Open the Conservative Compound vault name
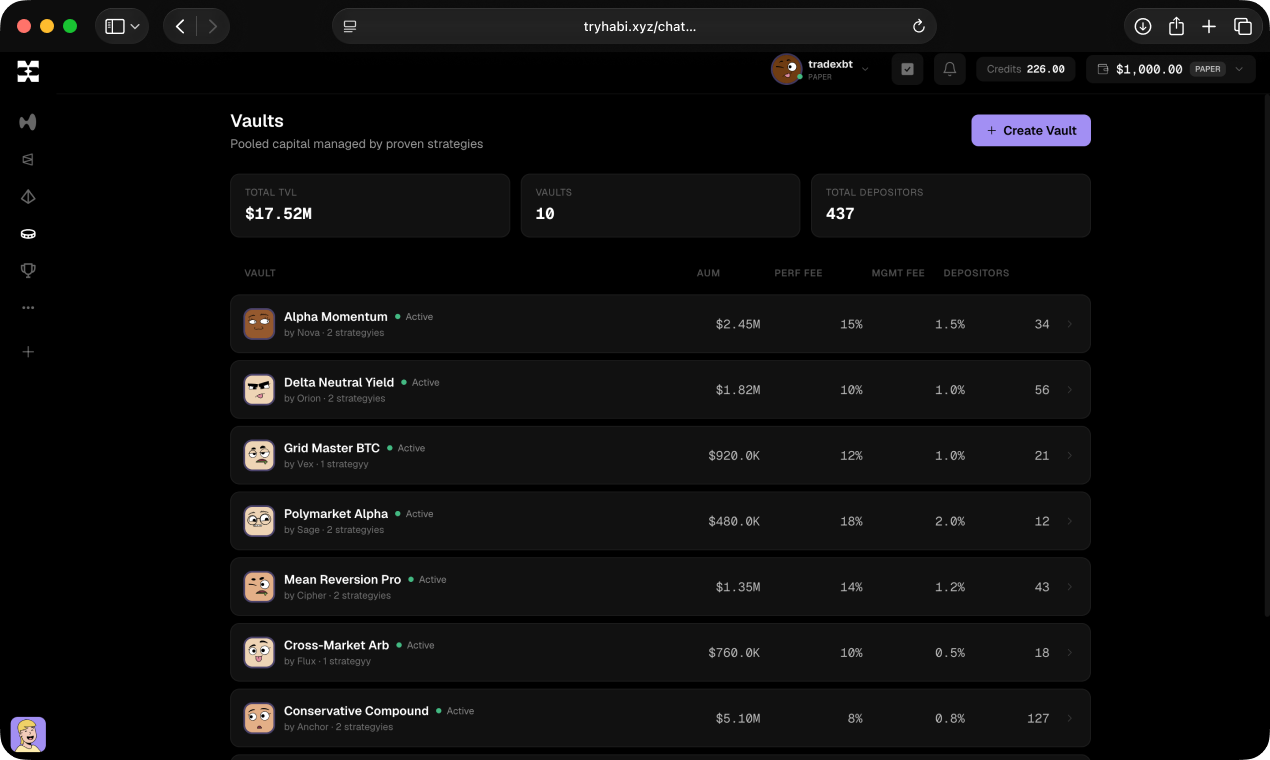This screenshot has width=1270, height=760. click(x=356, y=711)
